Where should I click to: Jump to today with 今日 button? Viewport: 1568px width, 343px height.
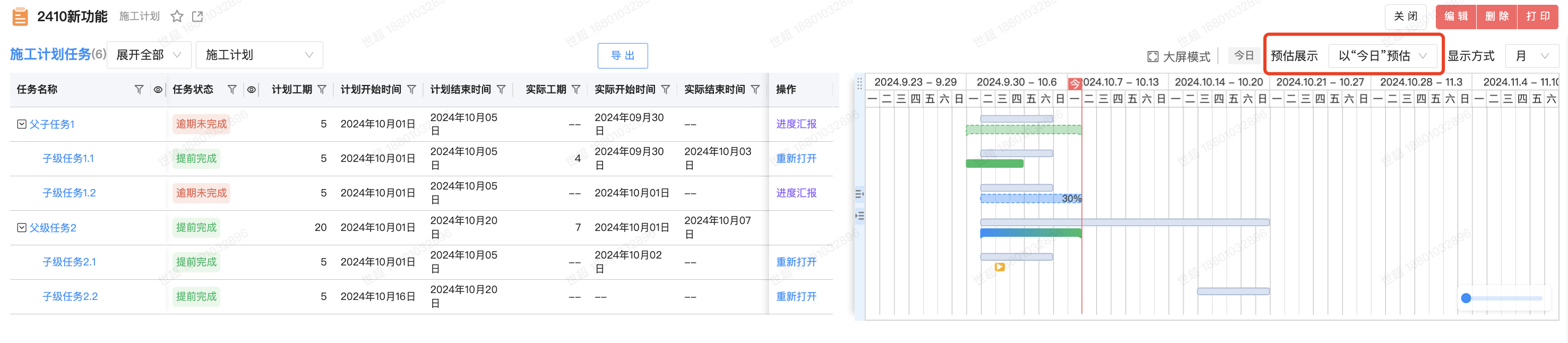[x=1243, y=56]
